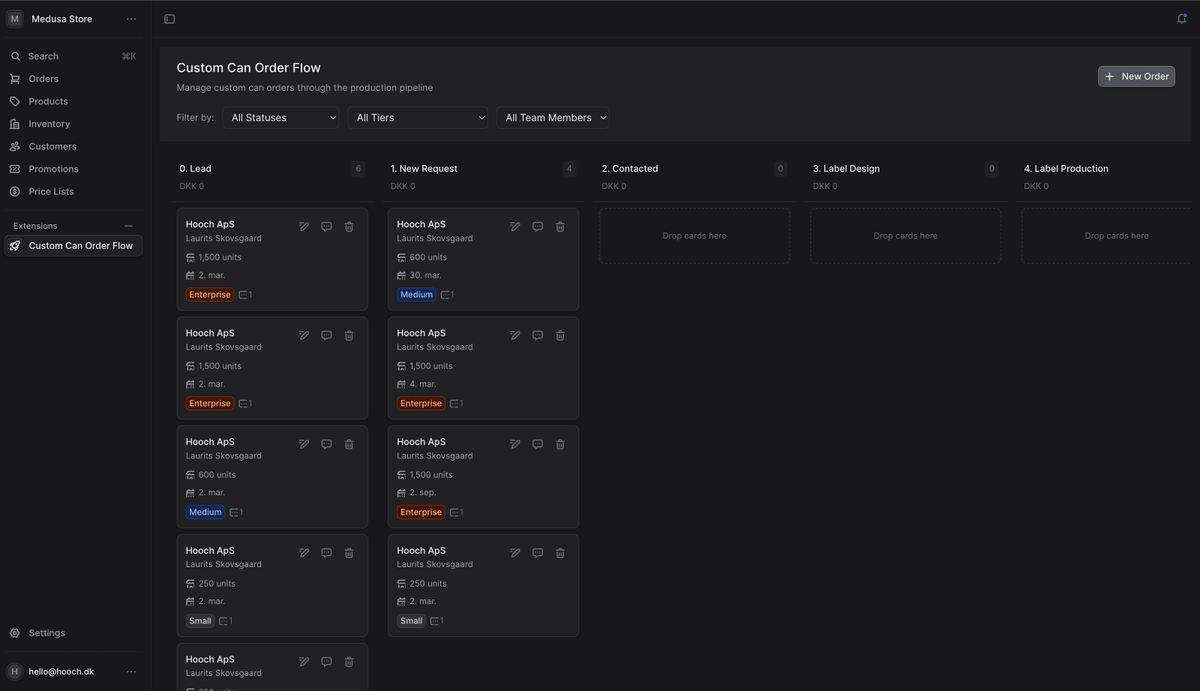1200x691 pixels.
Task: Click the Search field in the sidebar
Action: click(x=72, y=56)
